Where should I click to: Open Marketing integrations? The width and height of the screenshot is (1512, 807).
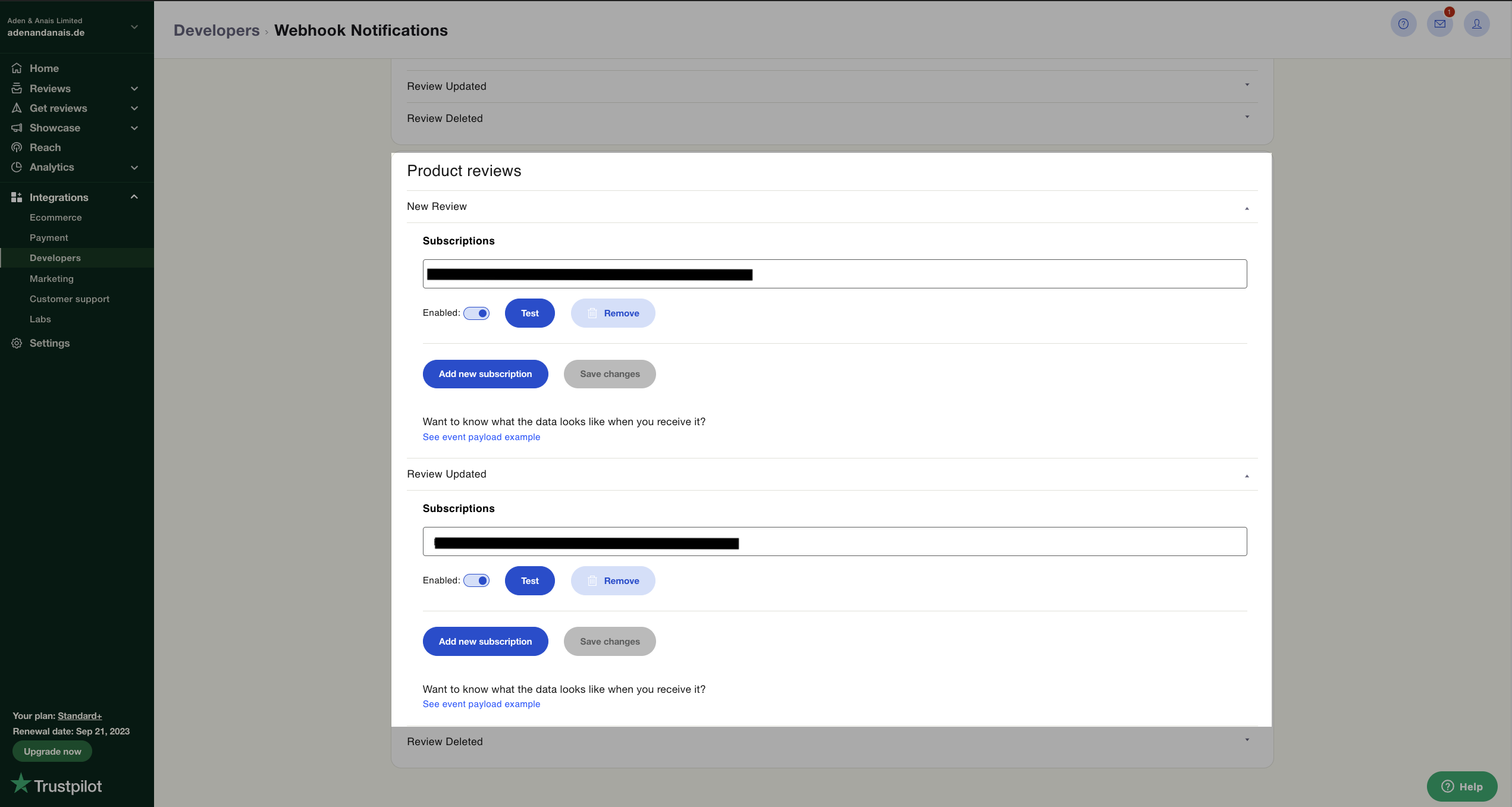pos(52,279)
